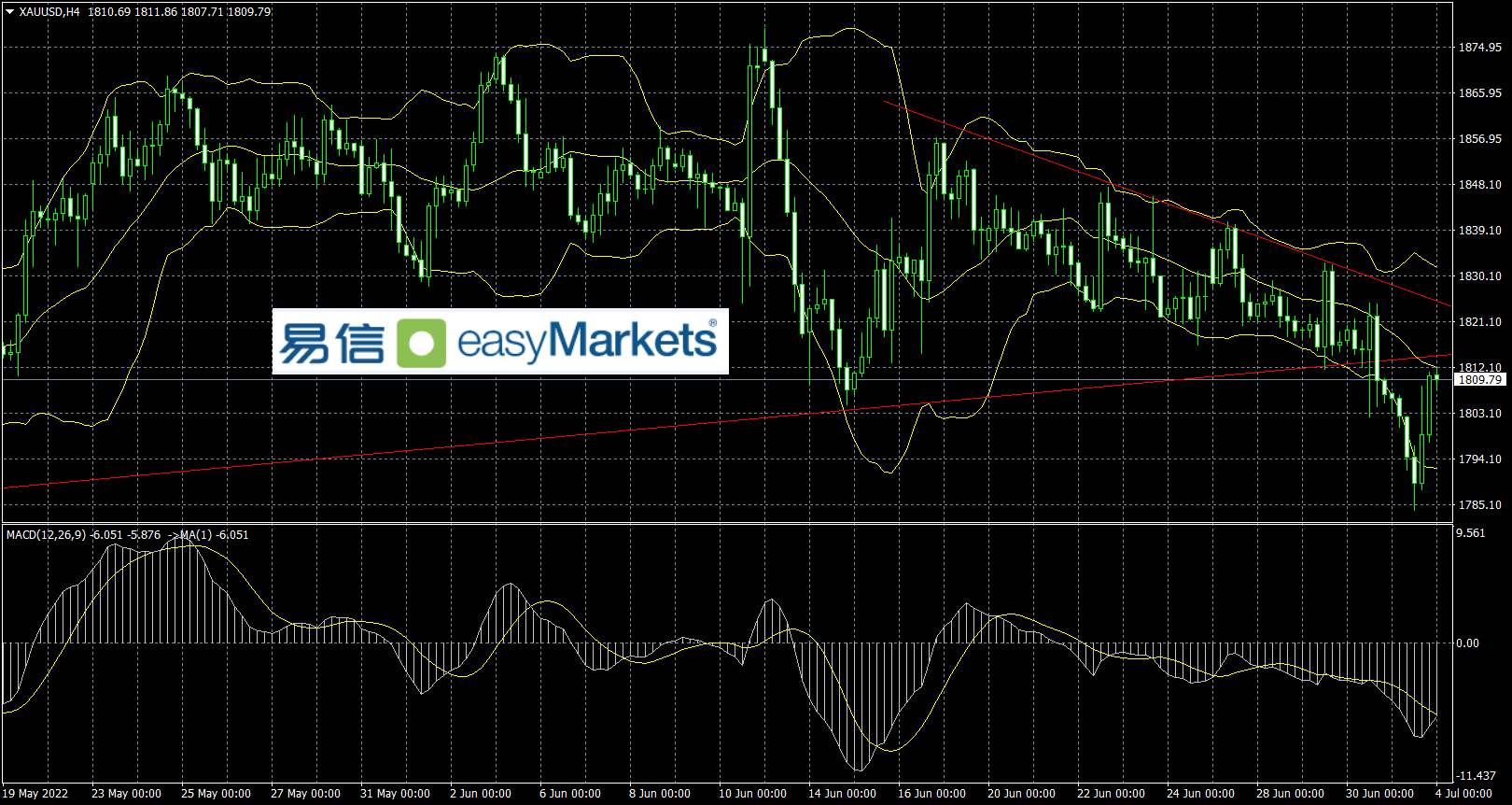Click the 9.561 MACD scale value
The width and height of the screenshot is (1512, 805).
pos(1471,533)
